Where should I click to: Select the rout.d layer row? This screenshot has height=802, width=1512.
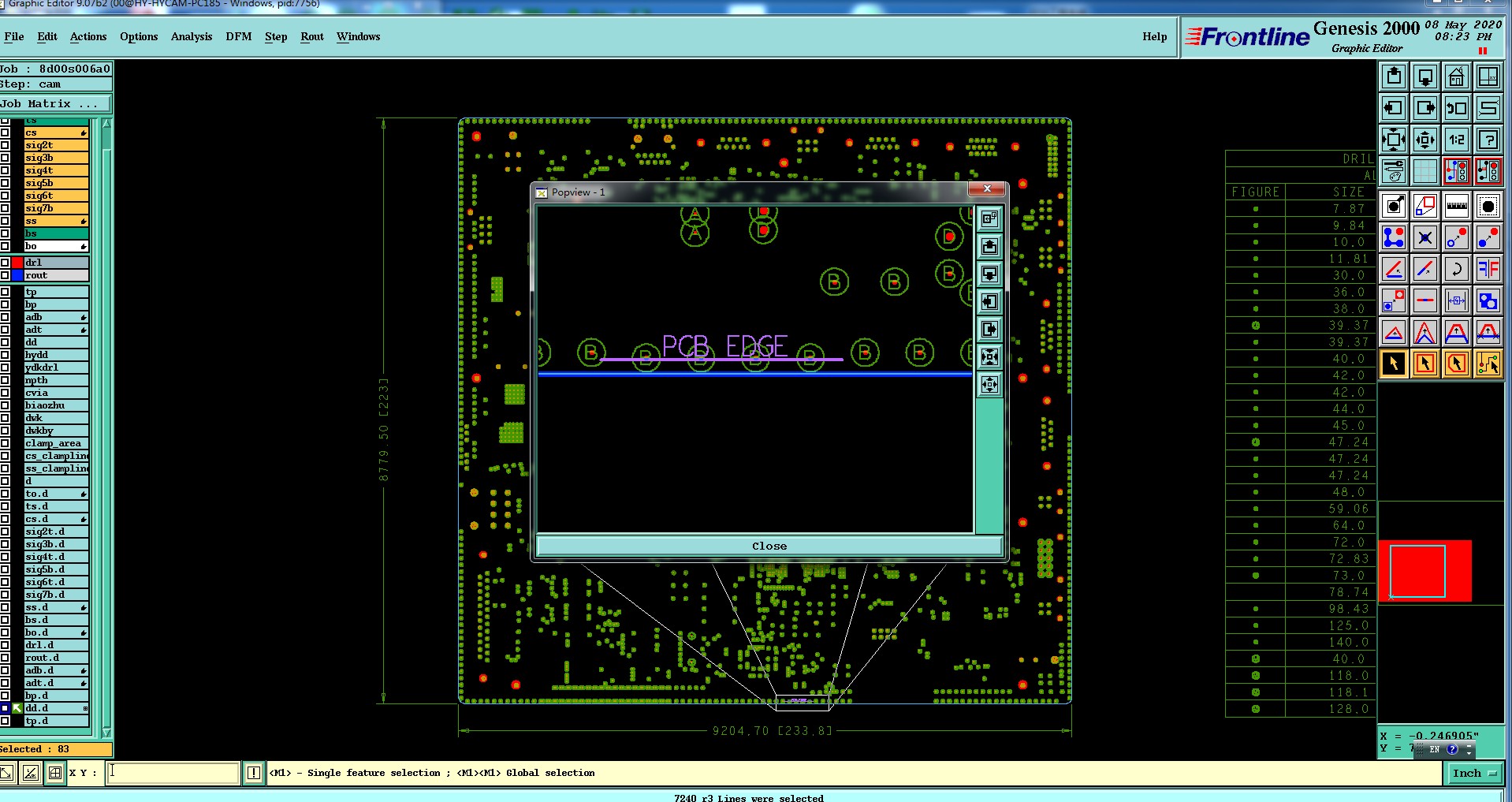[x=56, y=658]
